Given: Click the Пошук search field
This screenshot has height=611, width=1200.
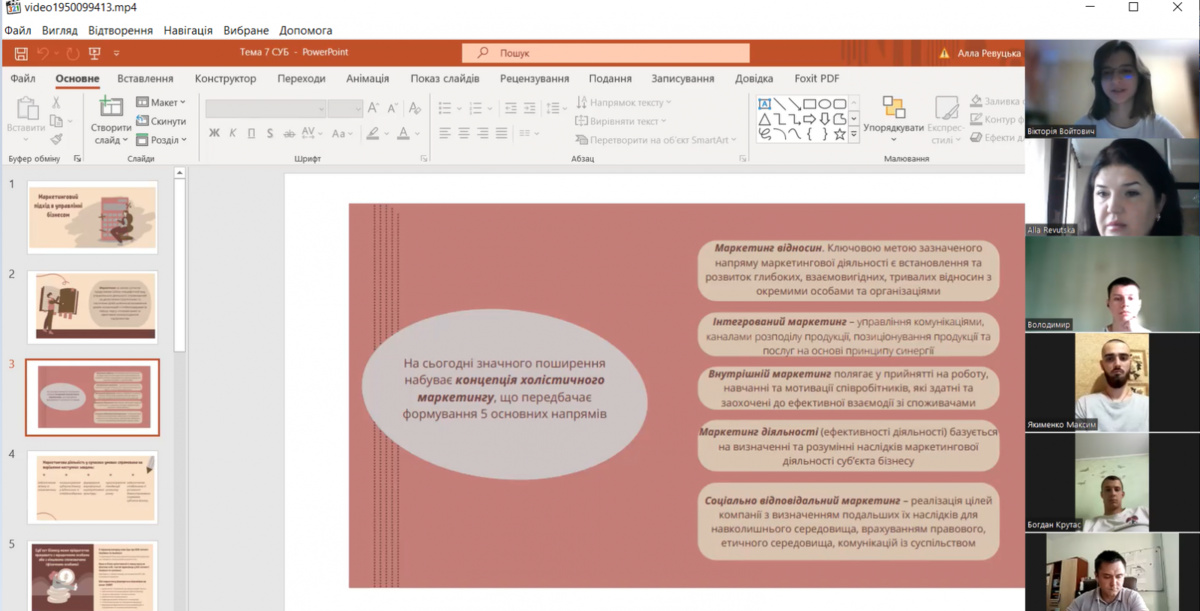Looking at the screenshot, I should point(606,53).
